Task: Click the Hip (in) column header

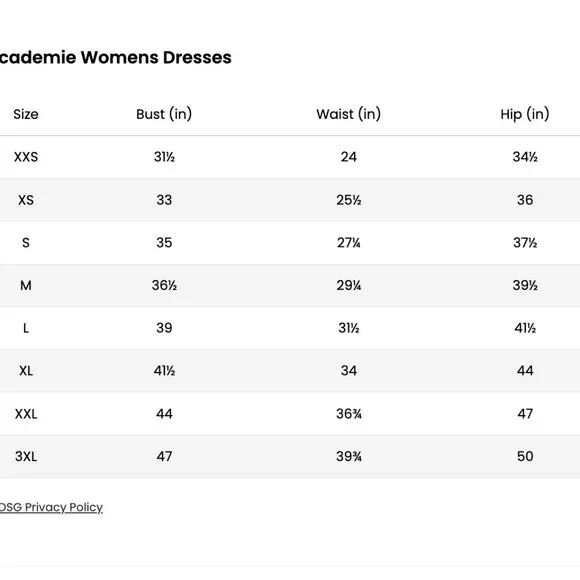Action: pos(525,114)
